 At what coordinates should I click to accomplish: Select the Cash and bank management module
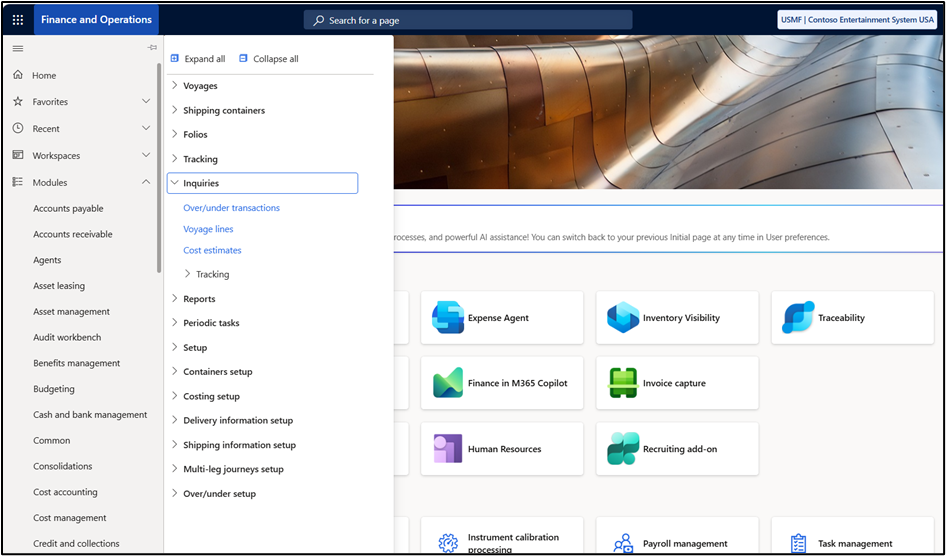[x=90, y=415]
